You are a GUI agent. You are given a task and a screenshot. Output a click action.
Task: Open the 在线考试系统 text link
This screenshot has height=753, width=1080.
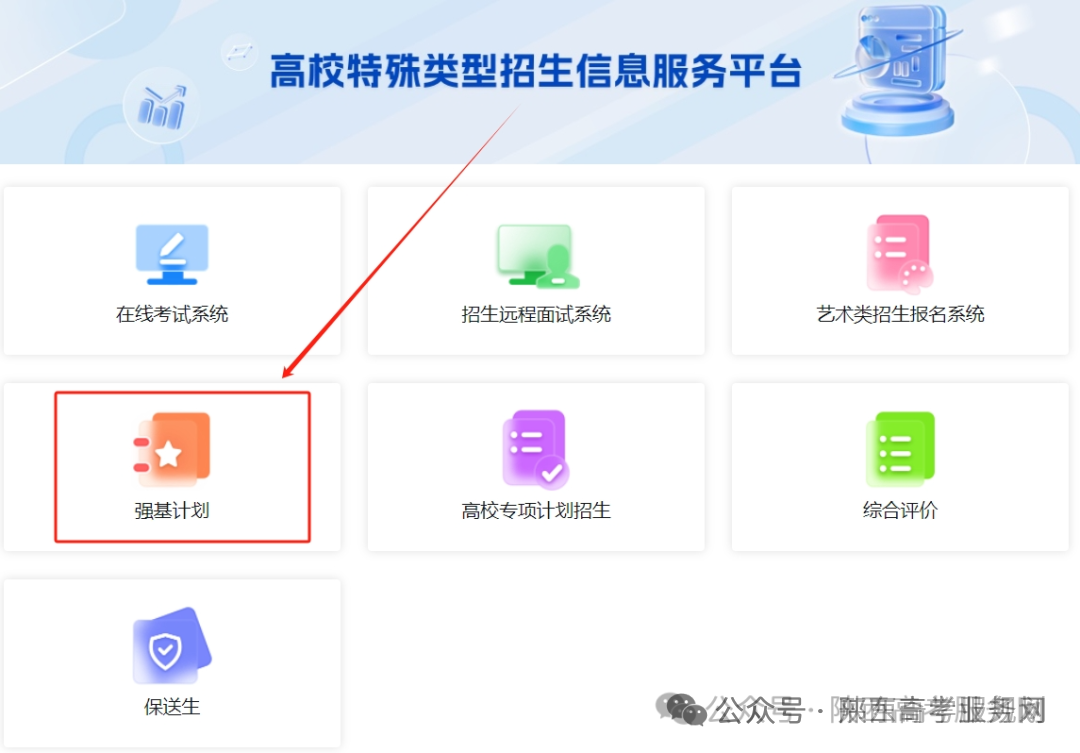(x=172, y=314)
